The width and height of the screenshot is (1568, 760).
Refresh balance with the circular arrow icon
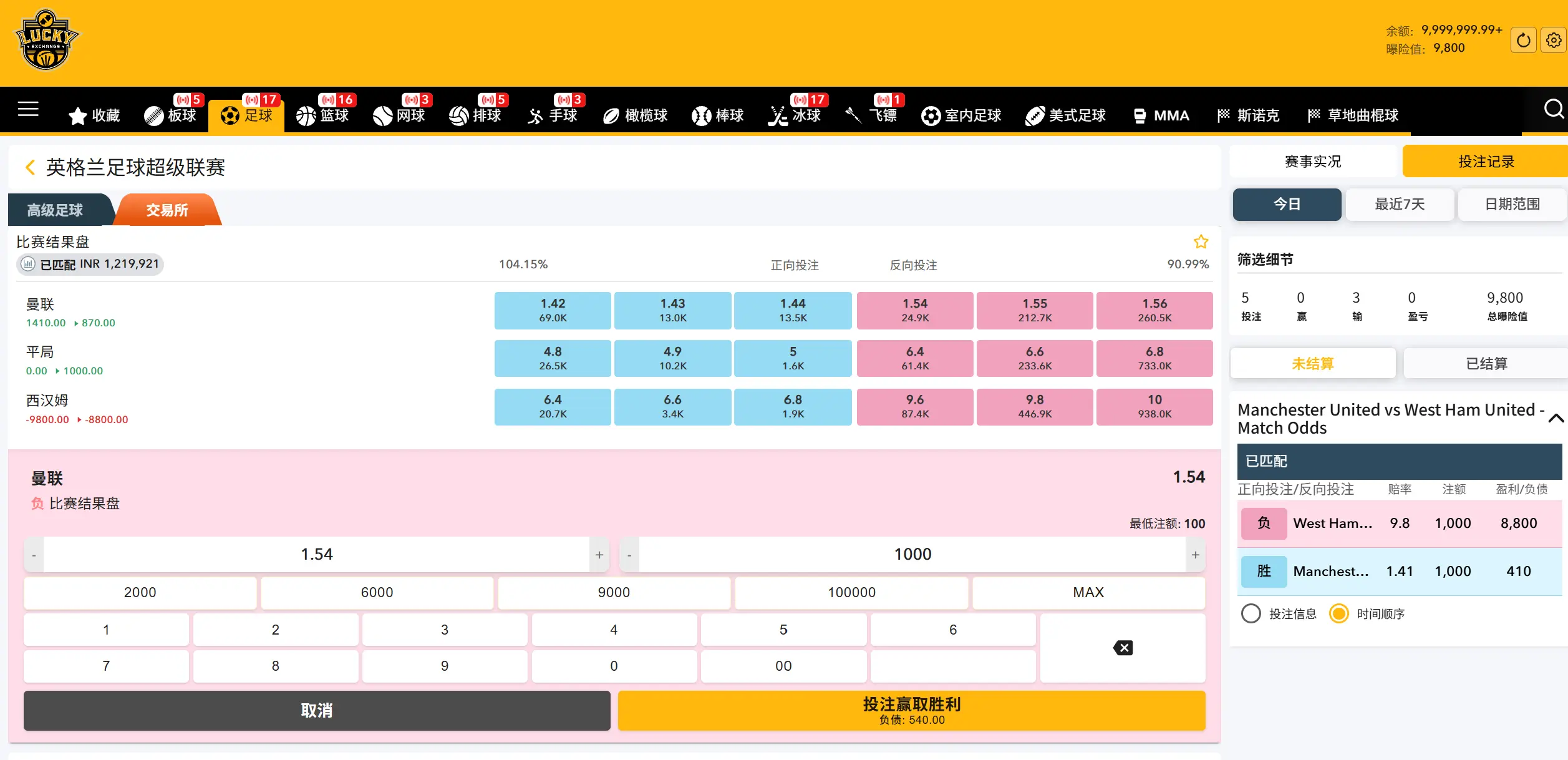pos(1523,41)
